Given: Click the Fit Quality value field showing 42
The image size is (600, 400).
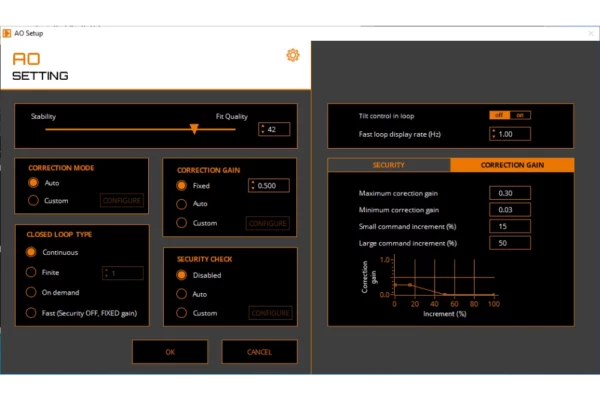Looking at the screenshot, I should pyautogui.click(x=274, y=129).
